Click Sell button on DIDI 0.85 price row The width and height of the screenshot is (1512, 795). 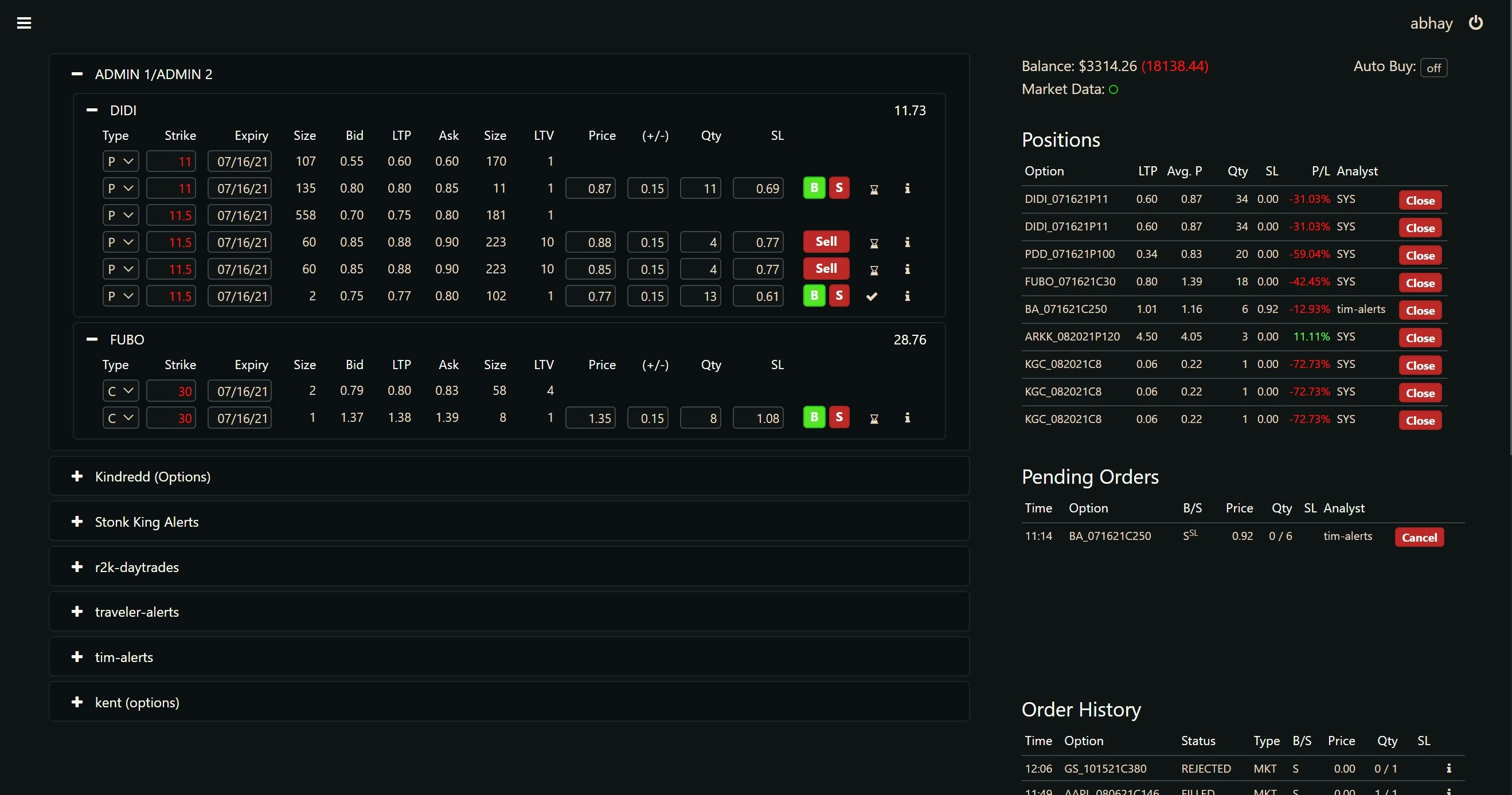pyautogui.click(x=826, y=269)
